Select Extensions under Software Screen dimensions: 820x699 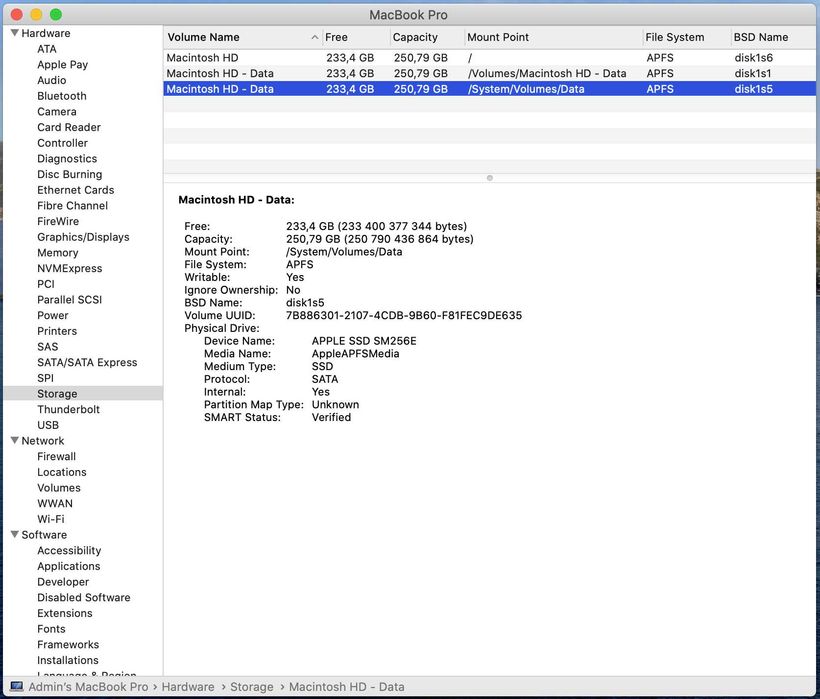coord(64,613)
